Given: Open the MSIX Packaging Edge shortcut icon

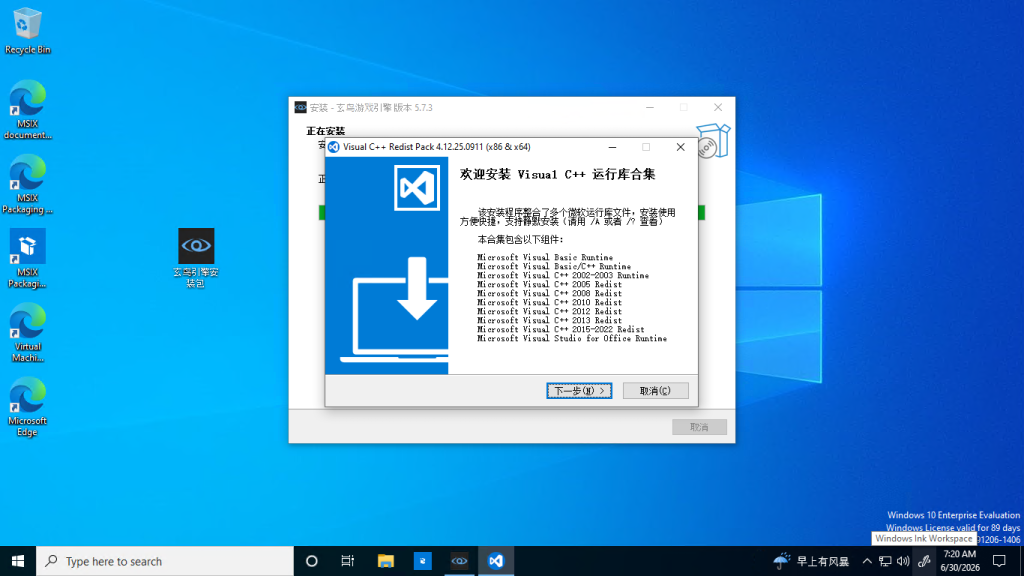Looking at the screenshot, I should (27, 184).
